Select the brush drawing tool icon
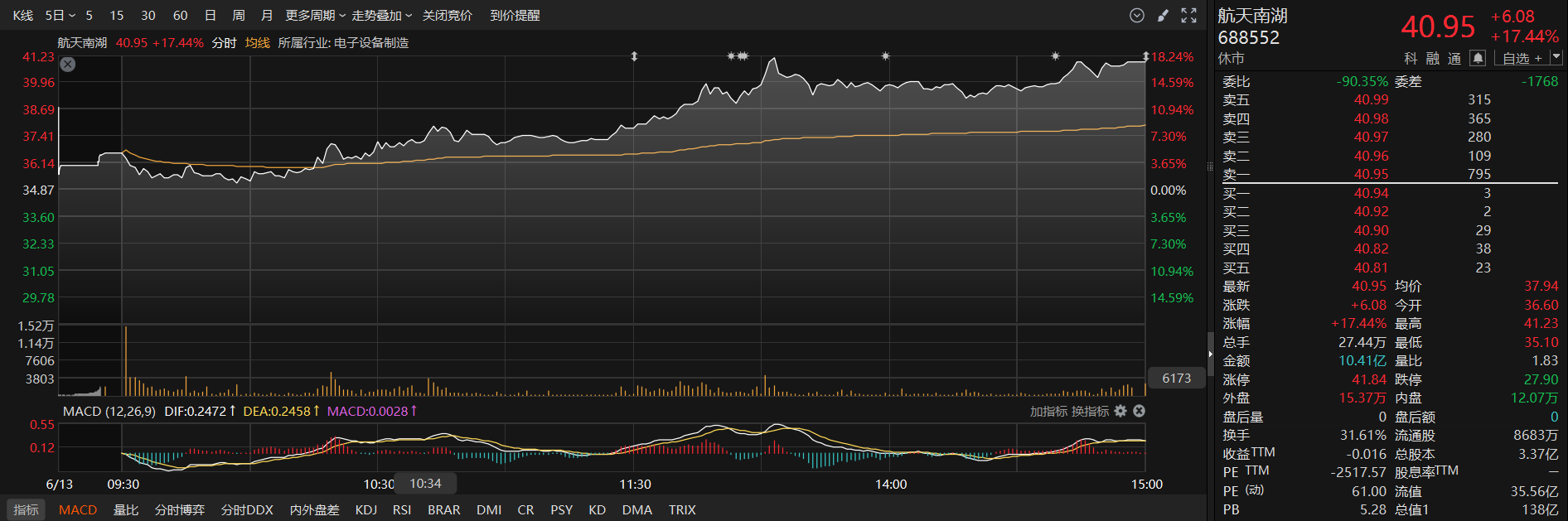The image size is (1568, 521). click(x=1163, y=15)
